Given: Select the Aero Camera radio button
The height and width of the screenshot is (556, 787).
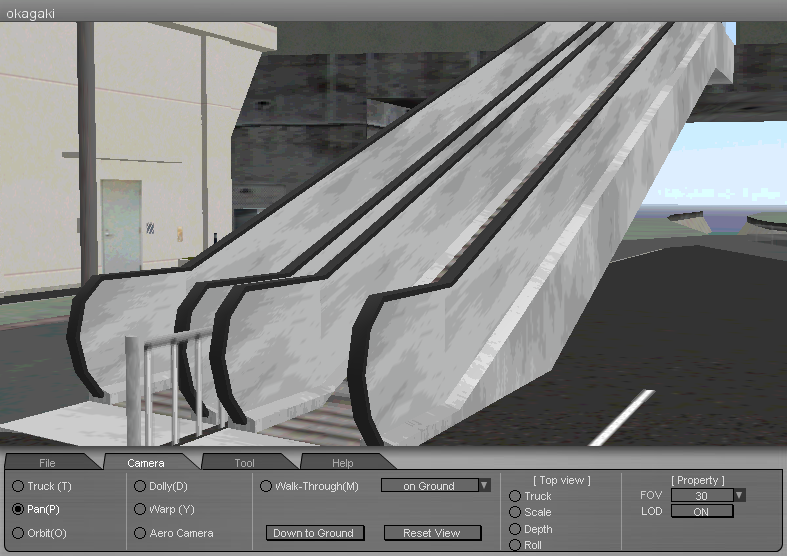Looking at the screenshot, I should [140, 533].
